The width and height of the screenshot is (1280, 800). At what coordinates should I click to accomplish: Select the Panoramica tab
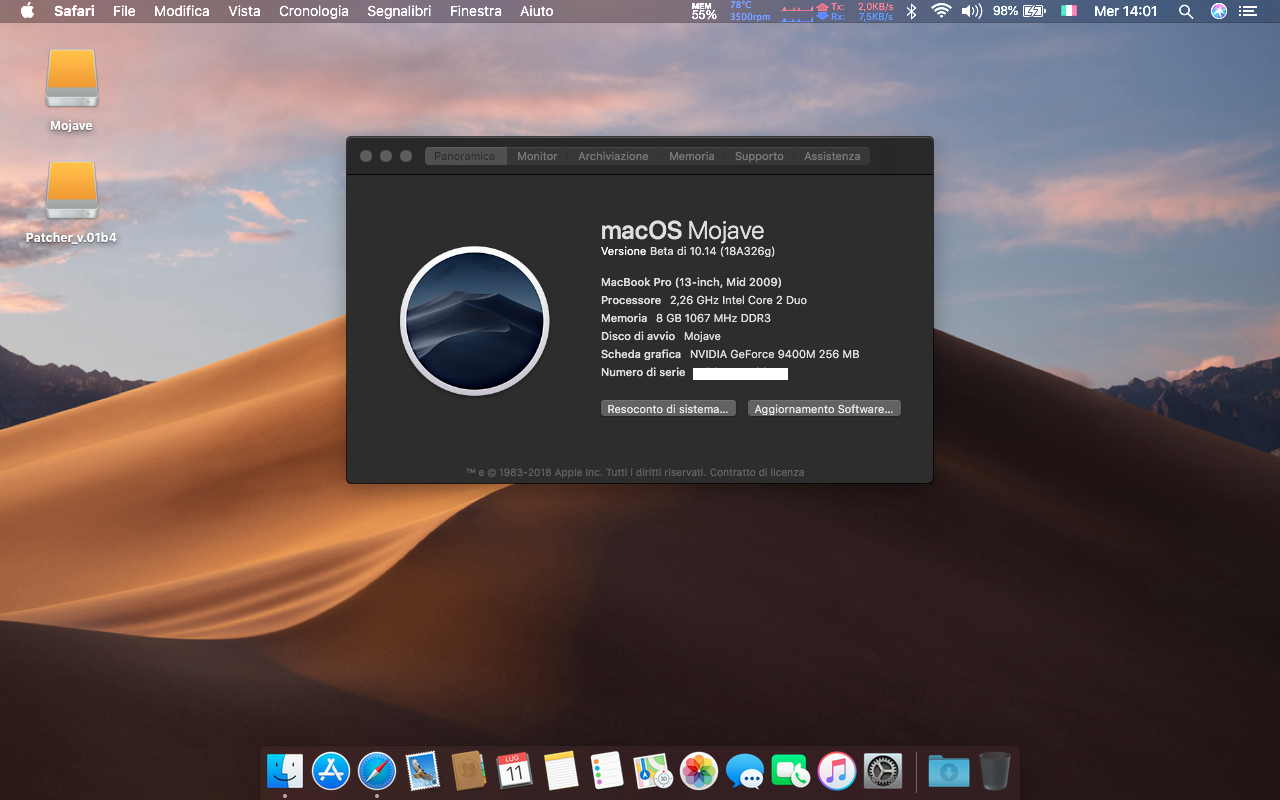tap(465, 156)
